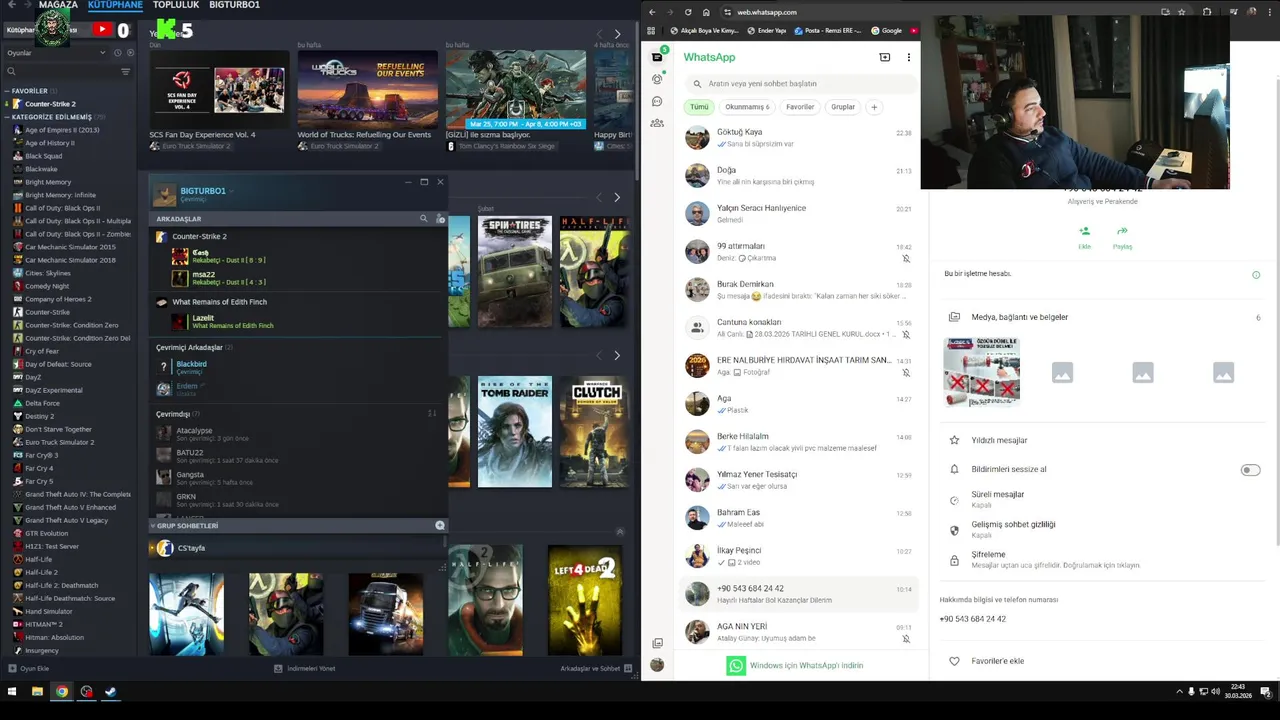The image size is (1280, 720).
Task: Click Windows için WhatsApp'ı indirin link
Action: (x=806, y=665)
